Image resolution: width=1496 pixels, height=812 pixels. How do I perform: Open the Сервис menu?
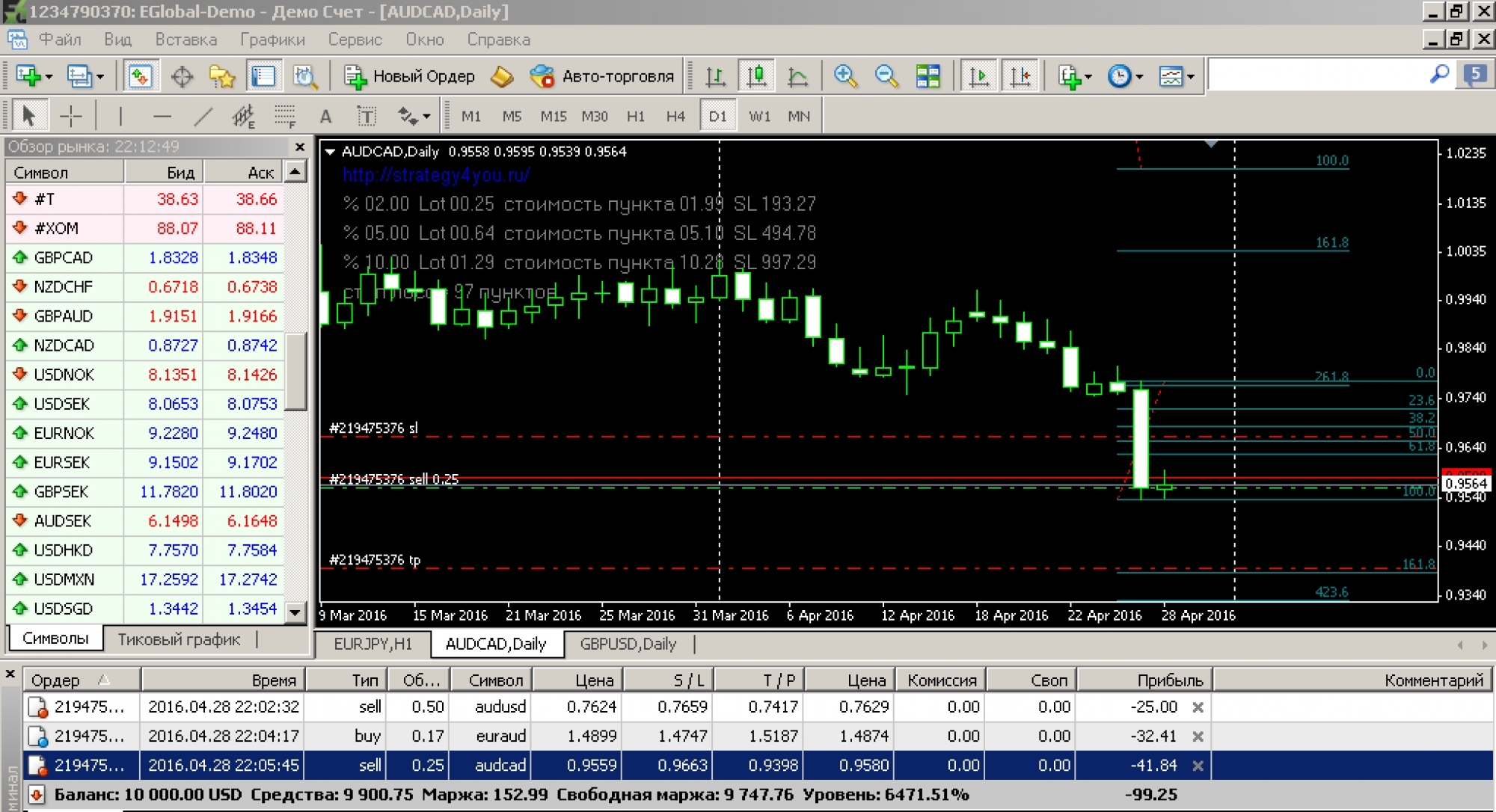(355, 40)
